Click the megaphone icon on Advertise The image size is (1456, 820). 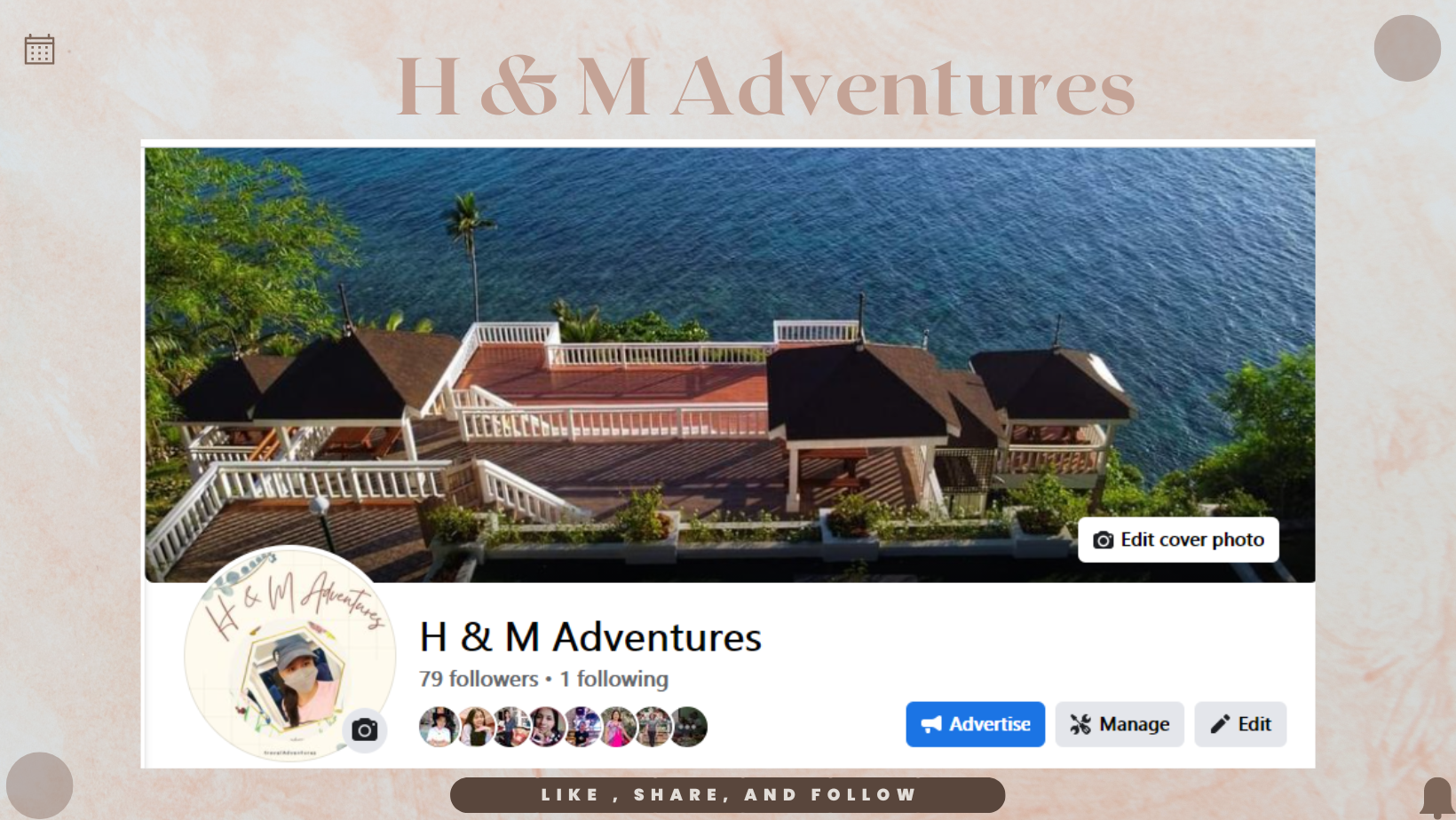coord(931,724)
